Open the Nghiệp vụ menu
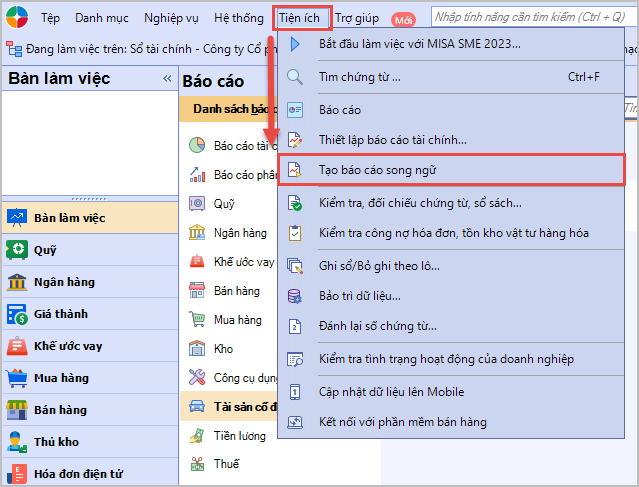 [171, 18]
